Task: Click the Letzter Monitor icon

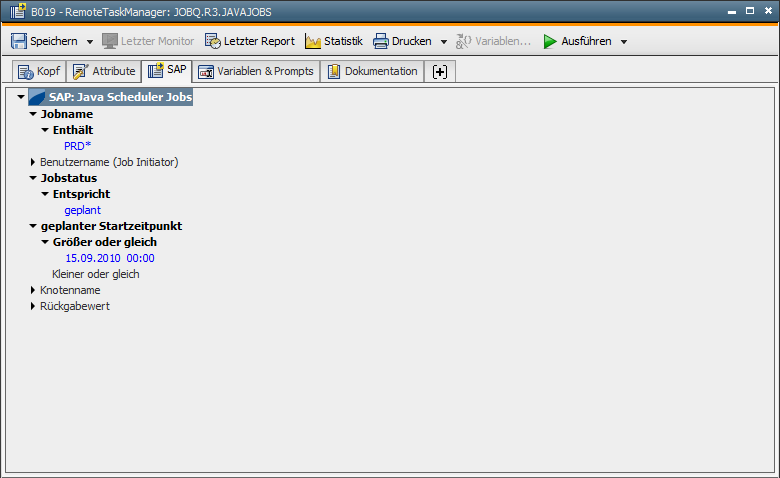Action: [110, 41]
